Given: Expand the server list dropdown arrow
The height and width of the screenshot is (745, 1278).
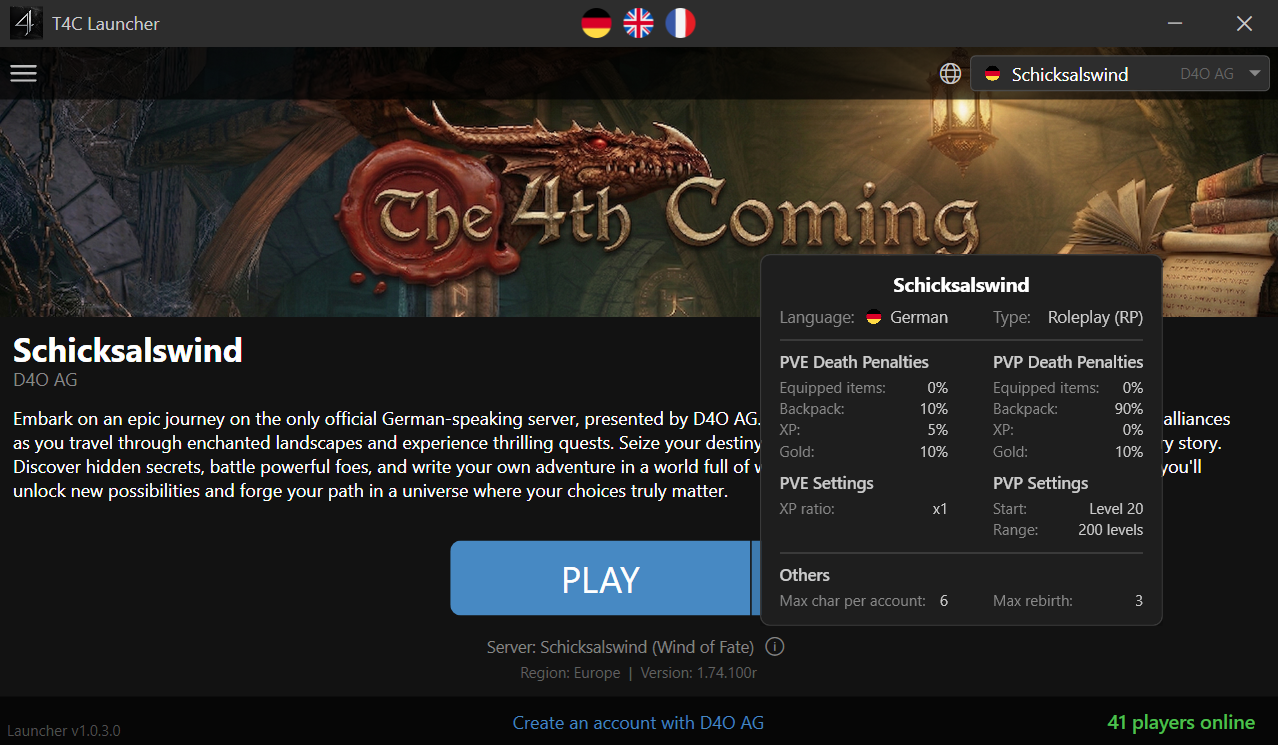Looking at the screenshot, I should coord(1254,73).
